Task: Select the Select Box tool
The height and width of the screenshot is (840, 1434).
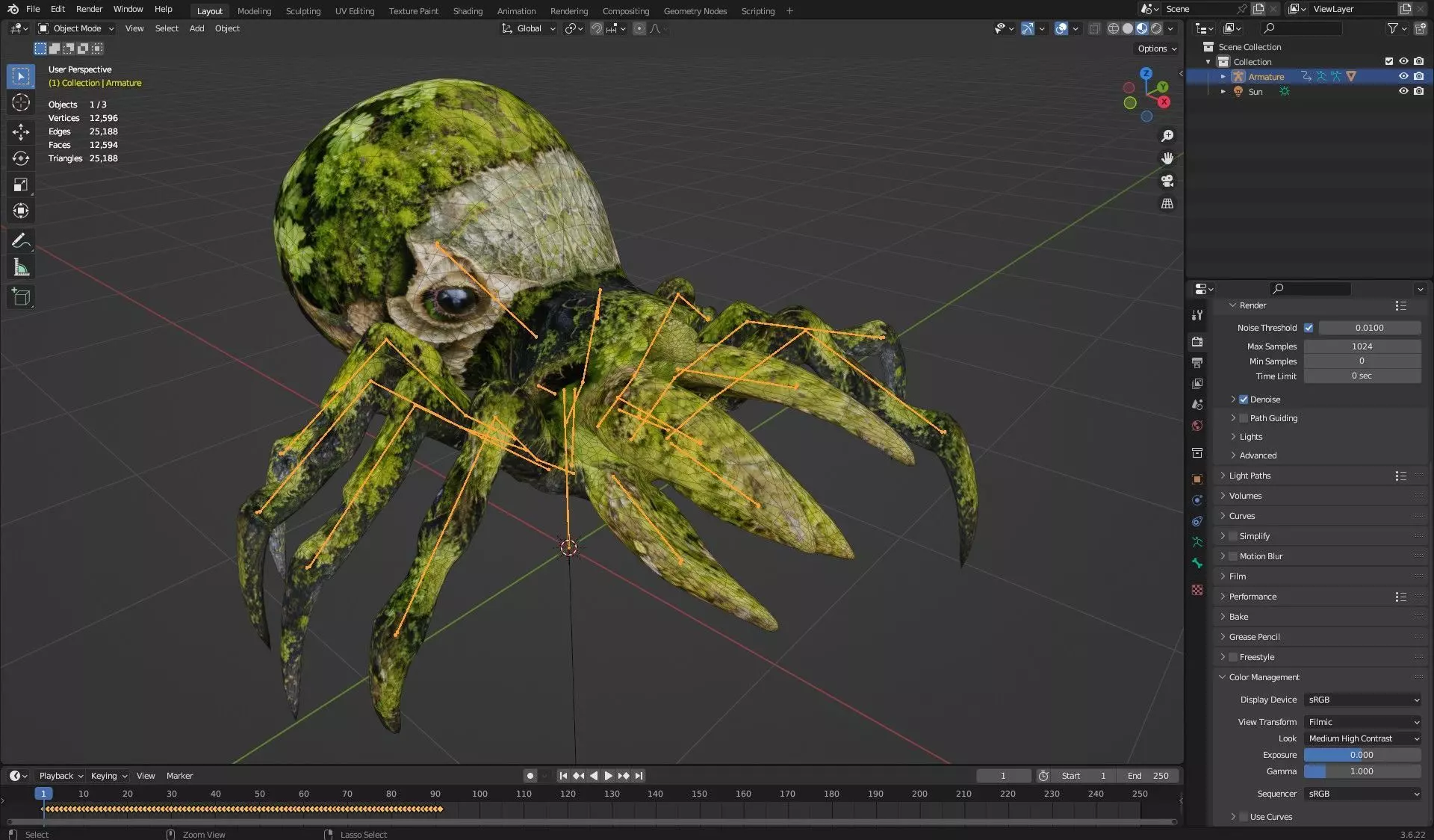Action: coord(21,76)
